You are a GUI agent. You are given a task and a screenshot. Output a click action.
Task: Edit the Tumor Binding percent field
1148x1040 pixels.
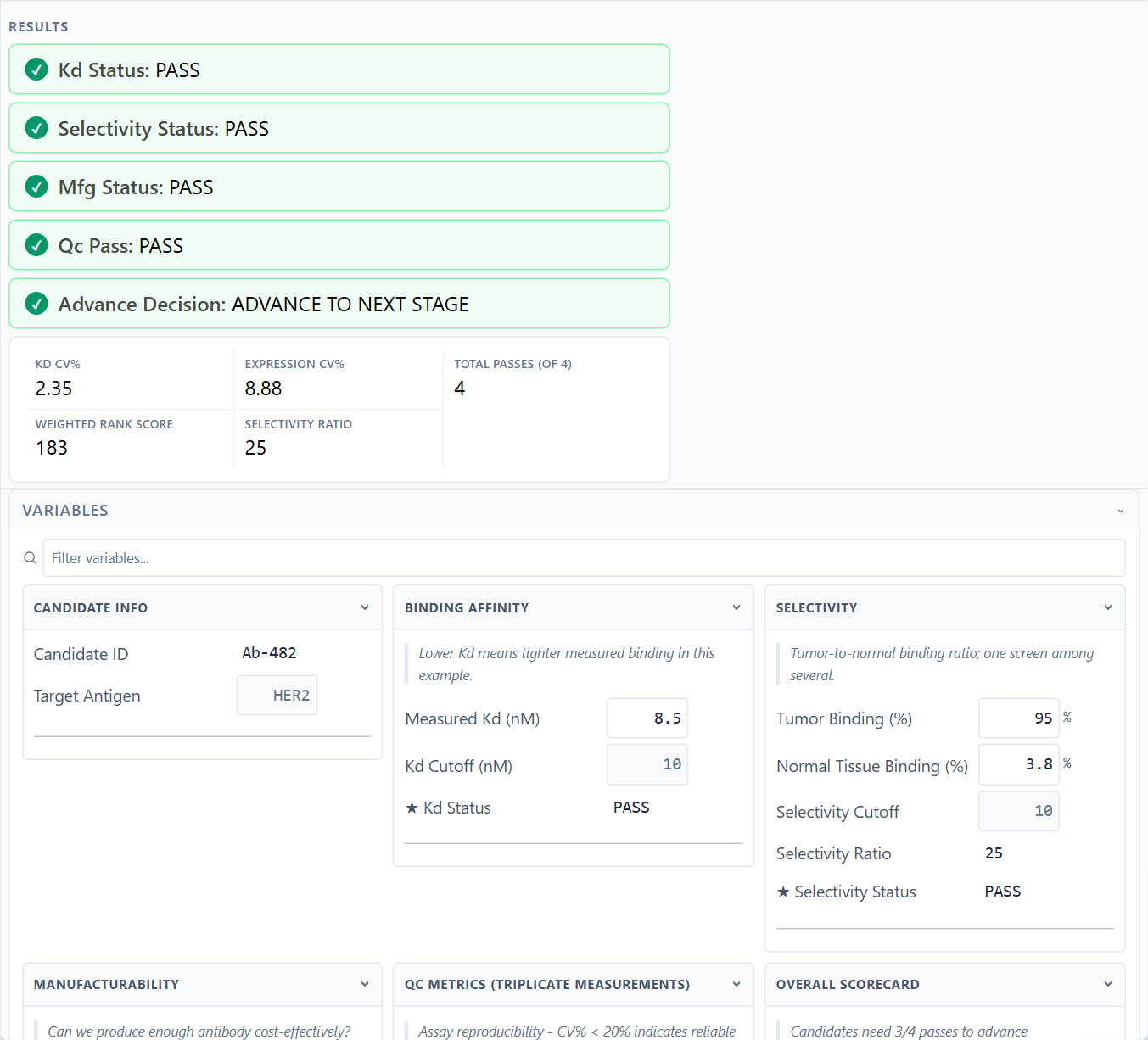(x=1019, y=718)
